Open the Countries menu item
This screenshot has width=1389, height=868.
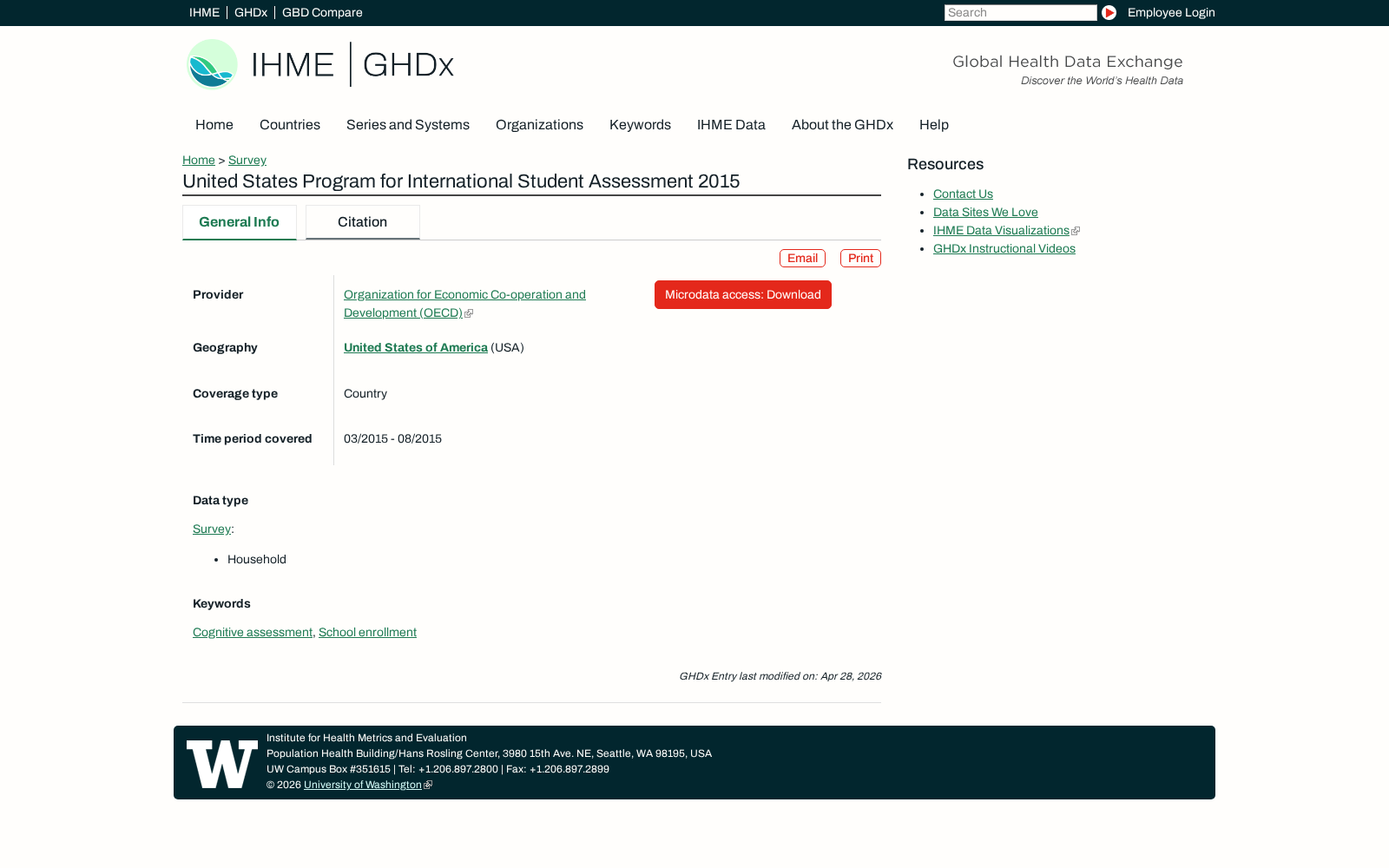point(290,125)
